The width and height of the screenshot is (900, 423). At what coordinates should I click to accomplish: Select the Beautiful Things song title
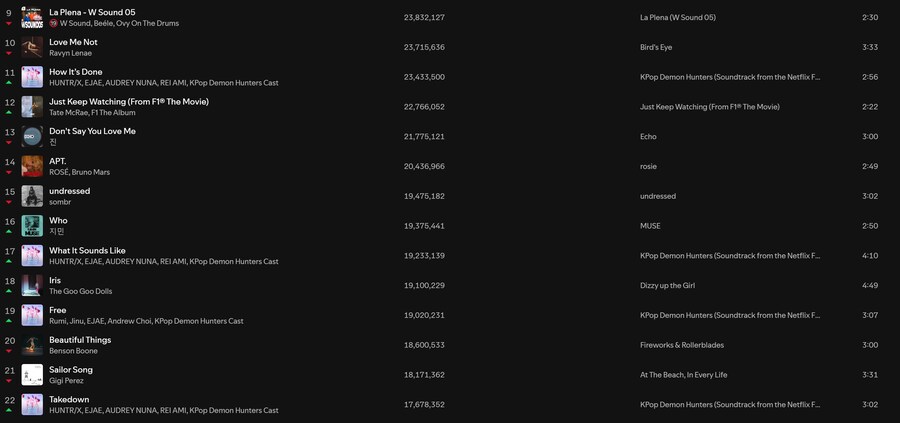(x=80, y=340)
